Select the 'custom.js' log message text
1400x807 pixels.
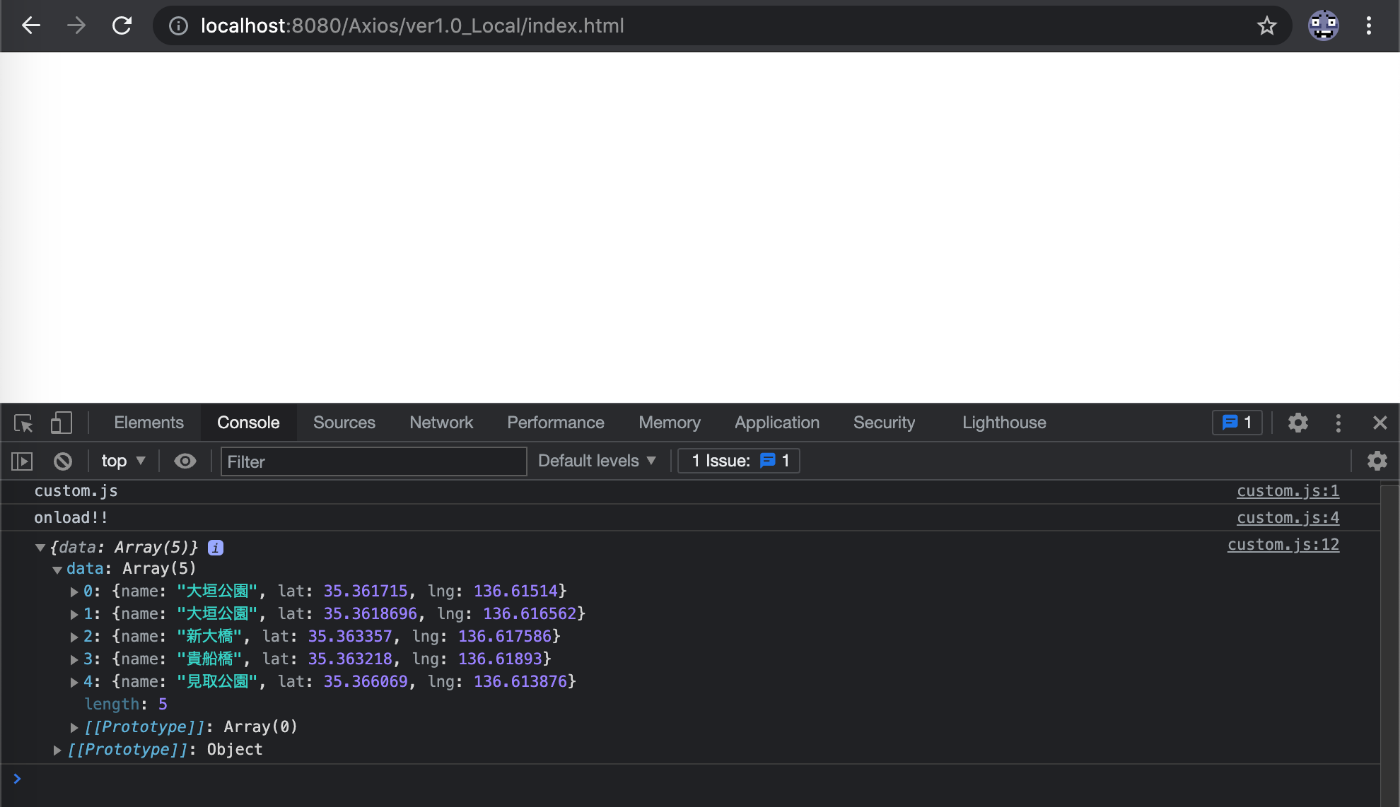[76, 491]
